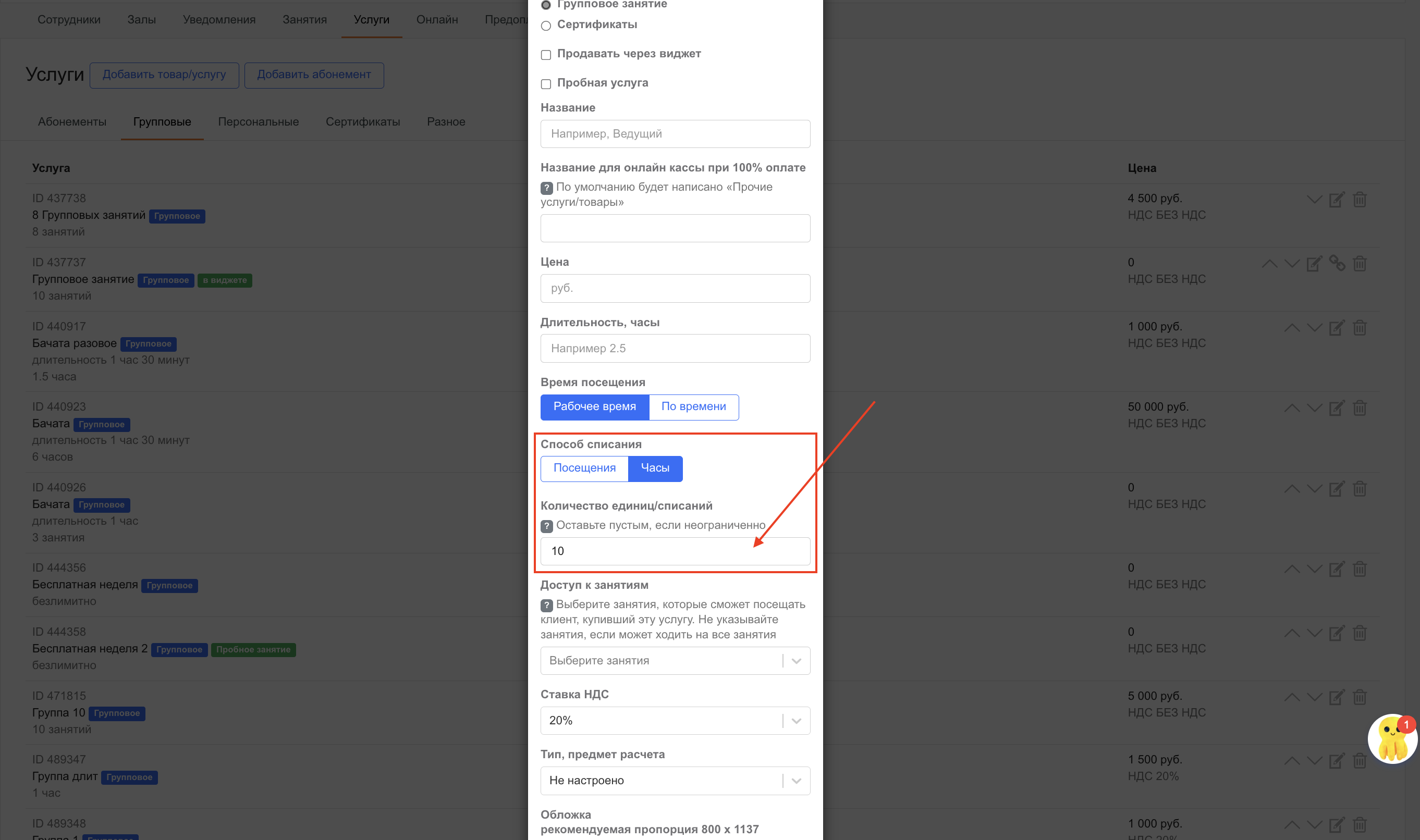Switch to the 'Персональные' tab

click(x=258, y=122)
